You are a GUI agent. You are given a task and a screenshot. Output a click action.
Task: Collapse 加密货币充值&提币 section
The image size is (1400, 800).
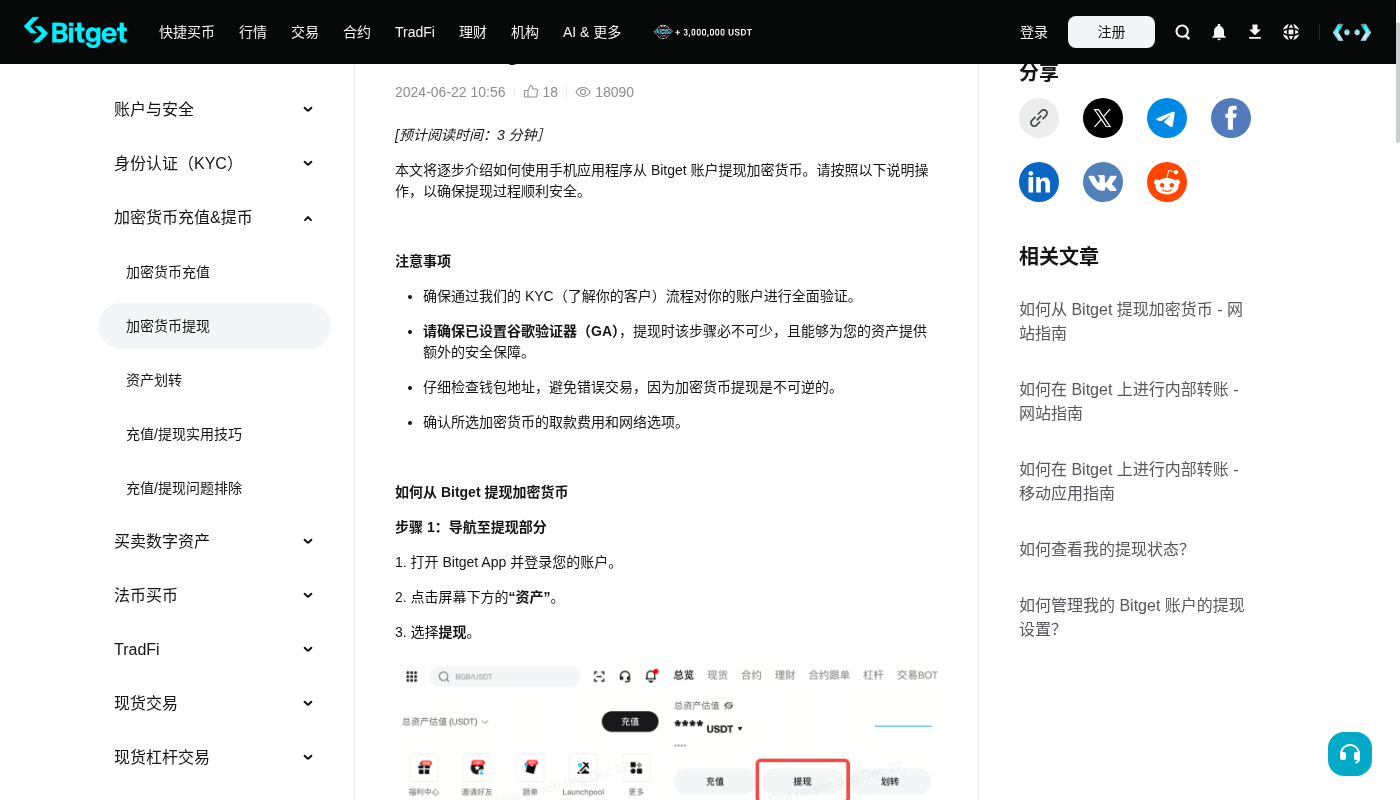pyautogui.click(x=214, y=217)
